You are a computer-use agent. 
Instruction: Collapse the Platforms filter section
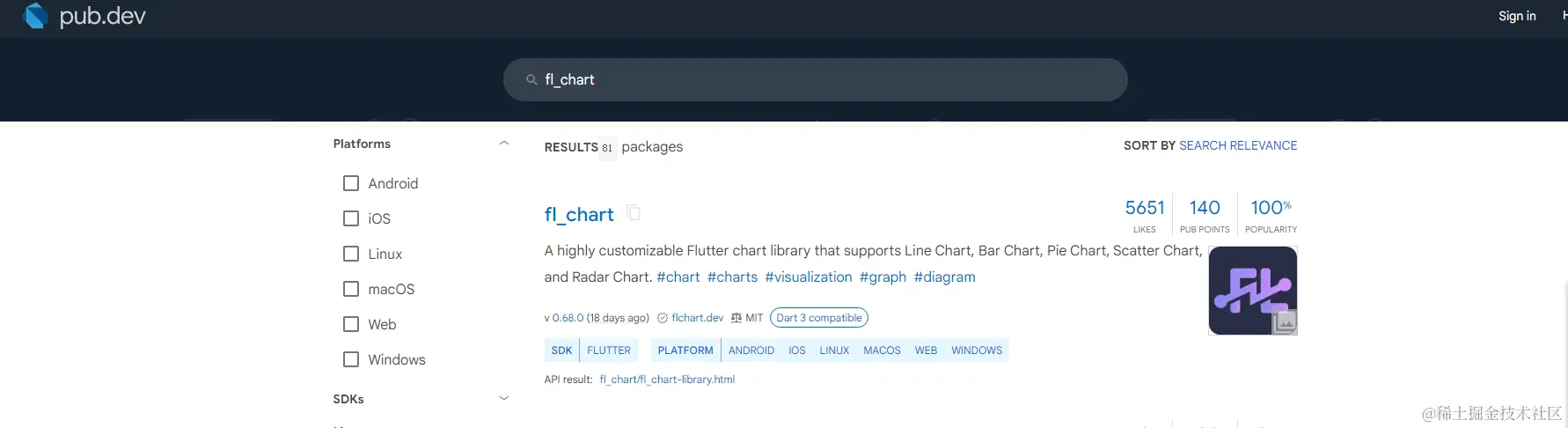[504, 144]
